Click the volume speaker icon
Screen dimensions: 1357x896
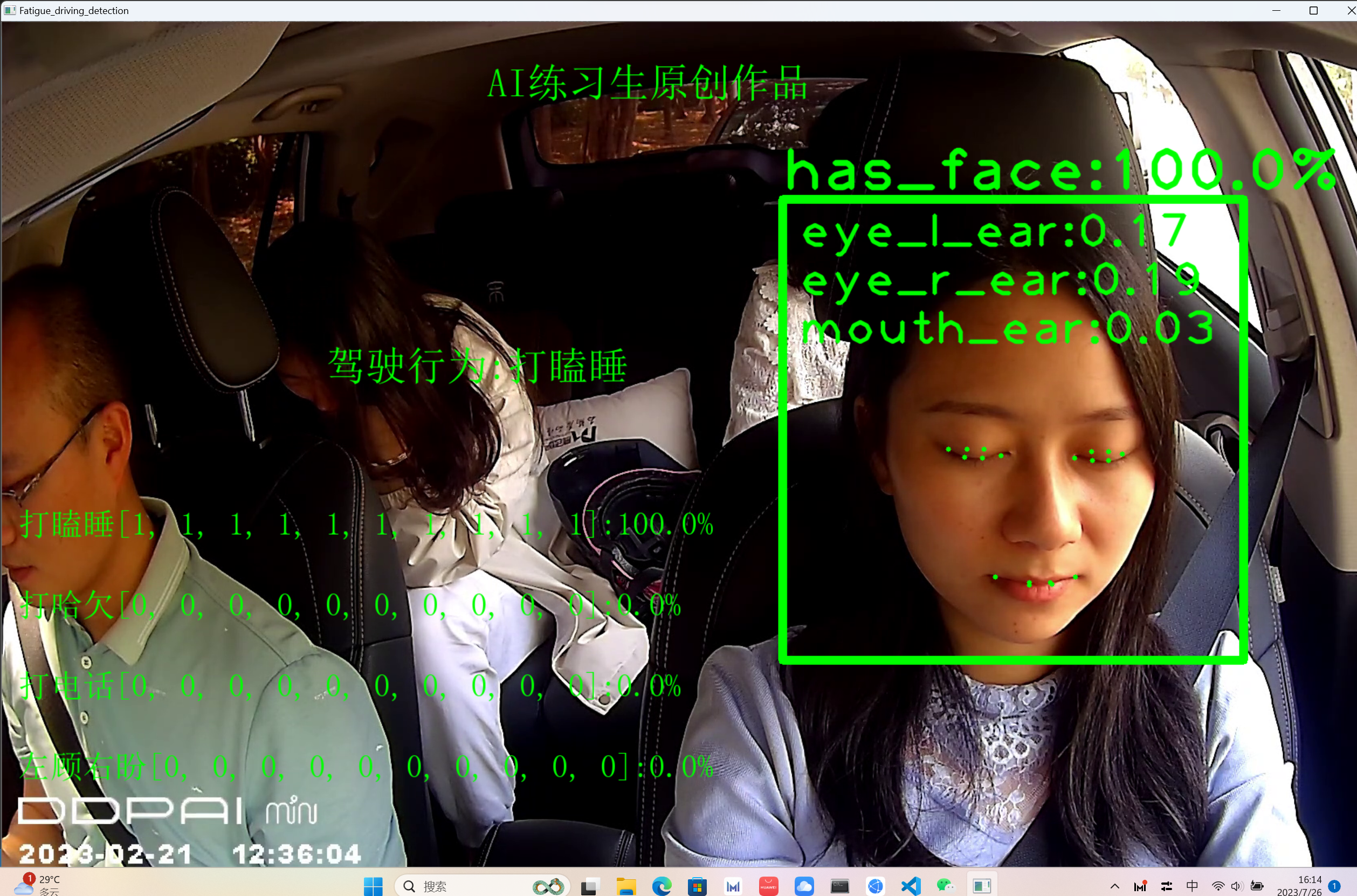tap(1236, 886)
